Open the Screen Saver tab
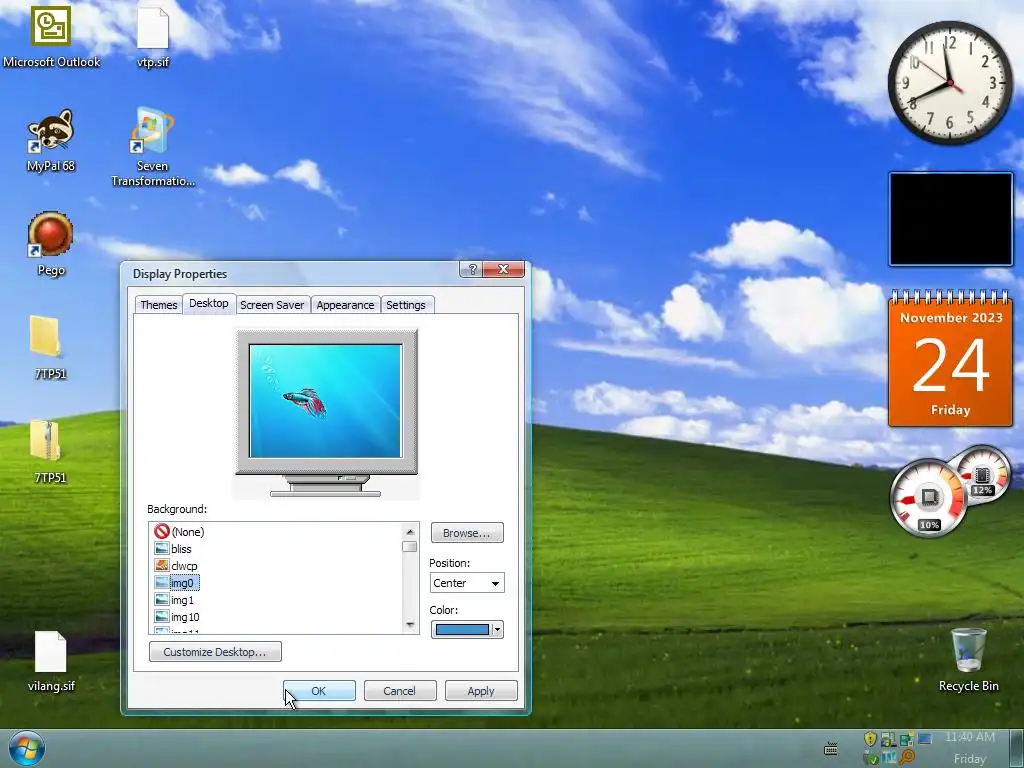1024x768 pixels. 272,305
